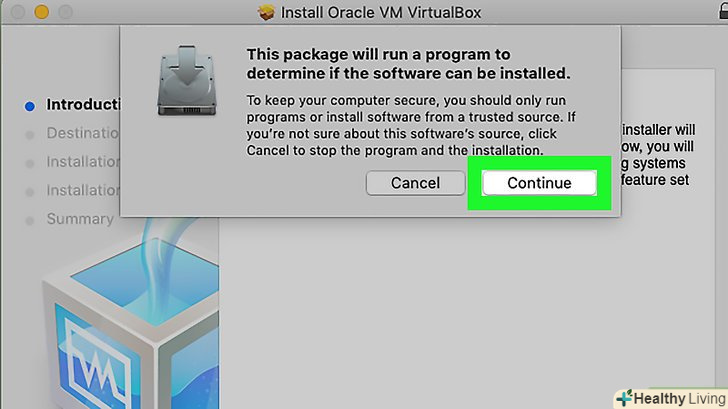This screenshot has height=409, width=728.
Task: Click the package box icon in title bar
Action: 266,13
